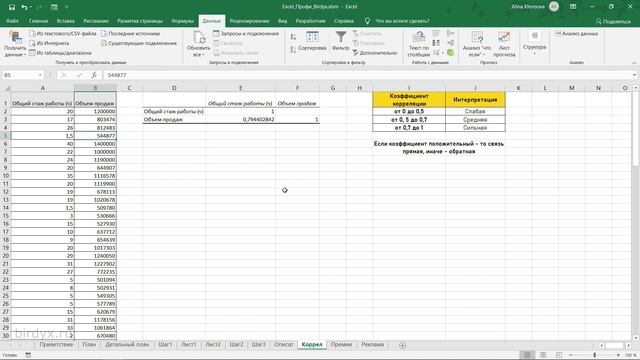Click Из текстового/CSV-файла
The width and height of the screenshot is (640, 360).
click(x=62, y=33)
